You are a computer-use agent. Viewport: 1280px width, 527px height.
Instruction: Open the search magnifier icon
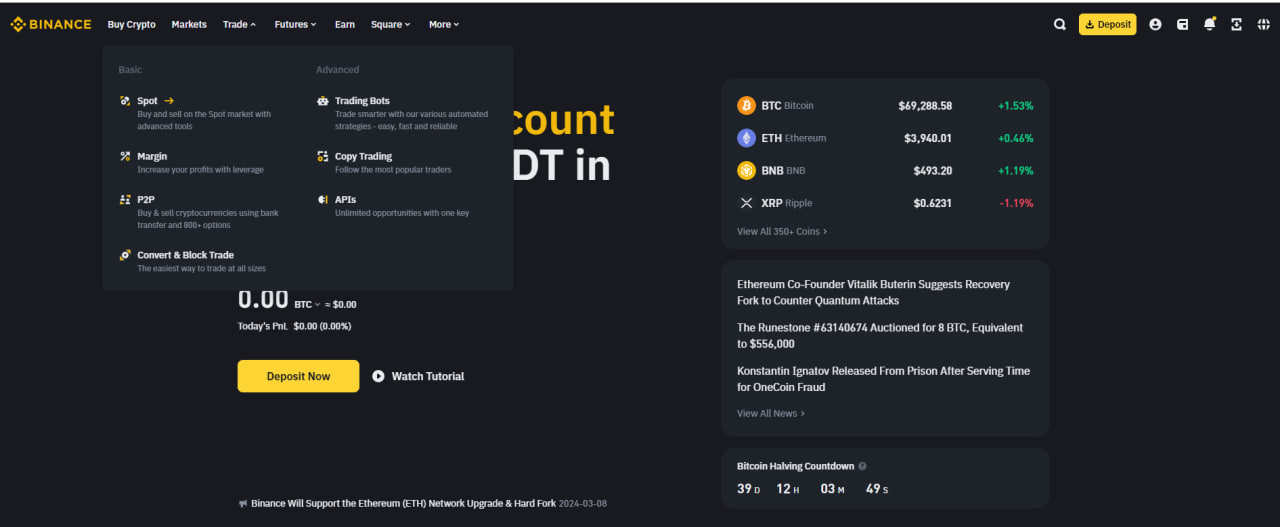point(1060,24)
